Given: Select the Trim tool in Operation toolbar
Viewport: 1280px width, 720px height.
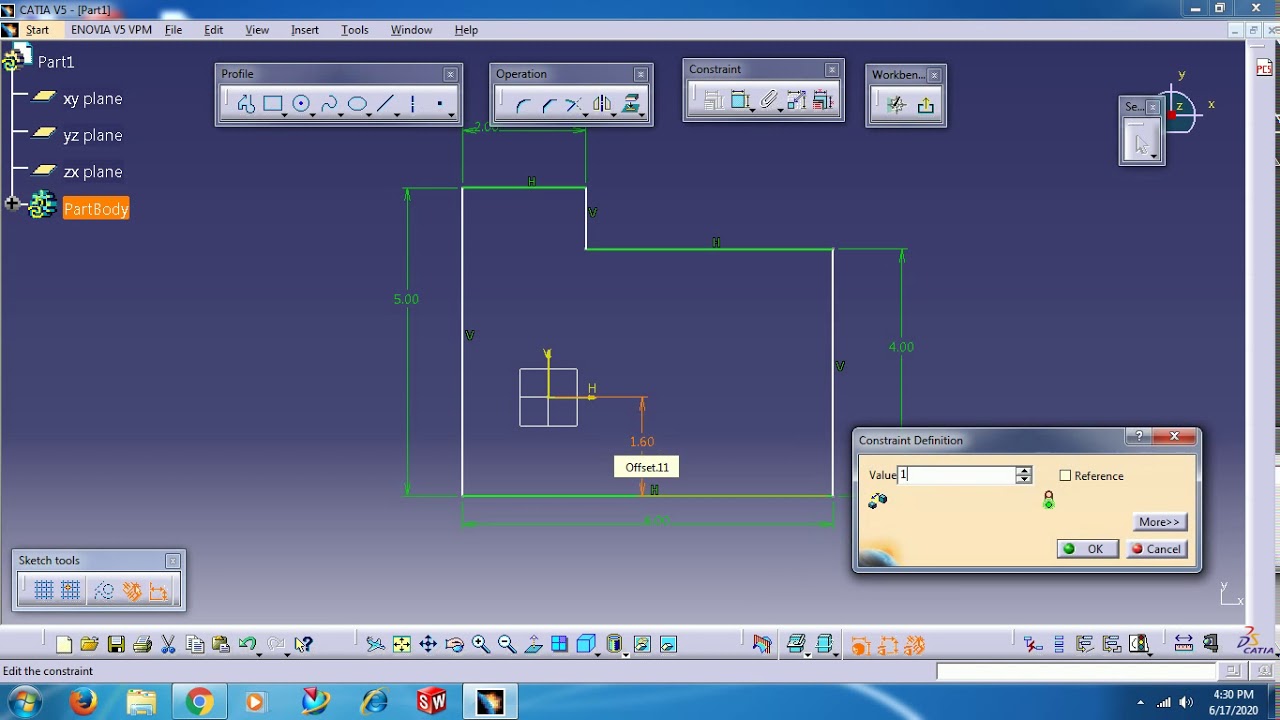Looking at the screenshot, I should pos(574,104).
